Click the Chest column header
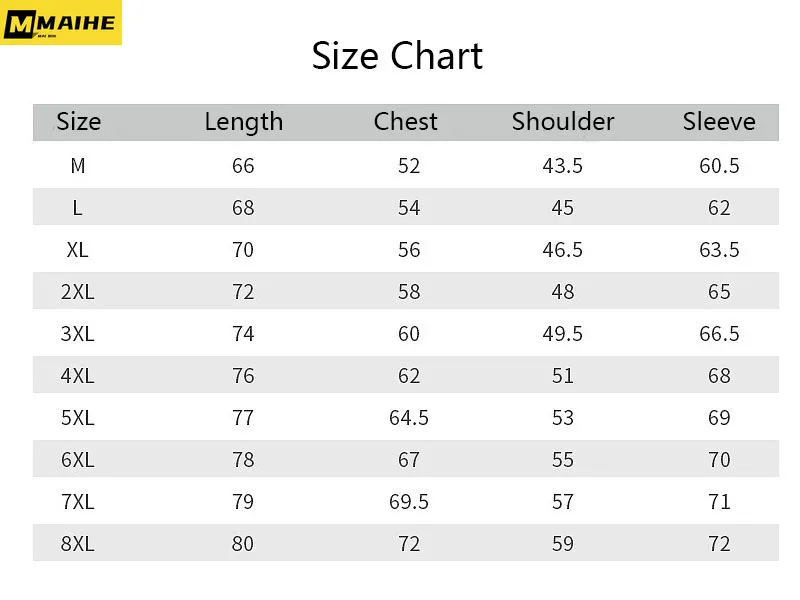This screenshot has height=600, width=800. pyautogui.click(x=406, y=121)
